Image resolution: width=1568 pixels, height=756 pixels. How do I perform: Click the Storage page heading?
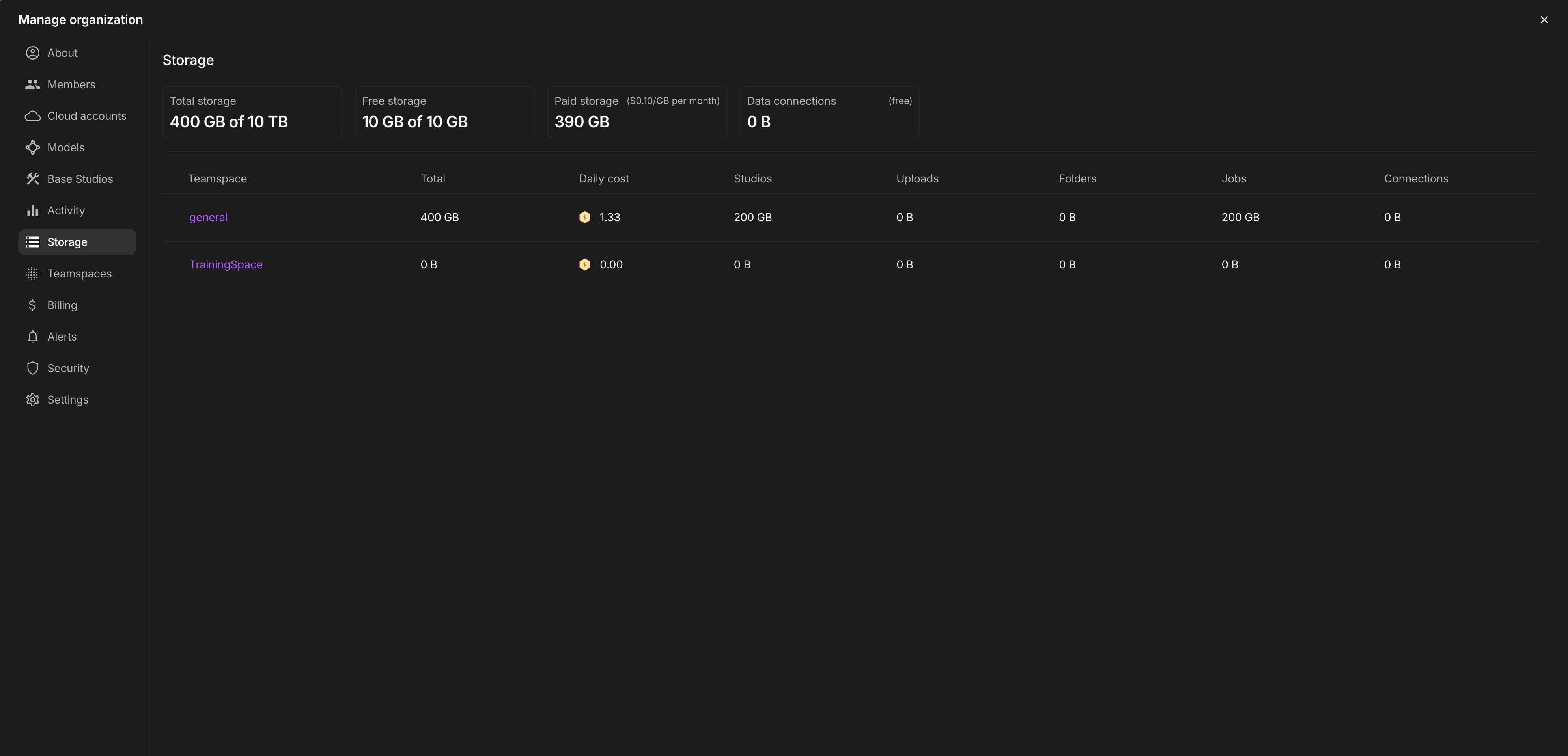click(188, 60)
